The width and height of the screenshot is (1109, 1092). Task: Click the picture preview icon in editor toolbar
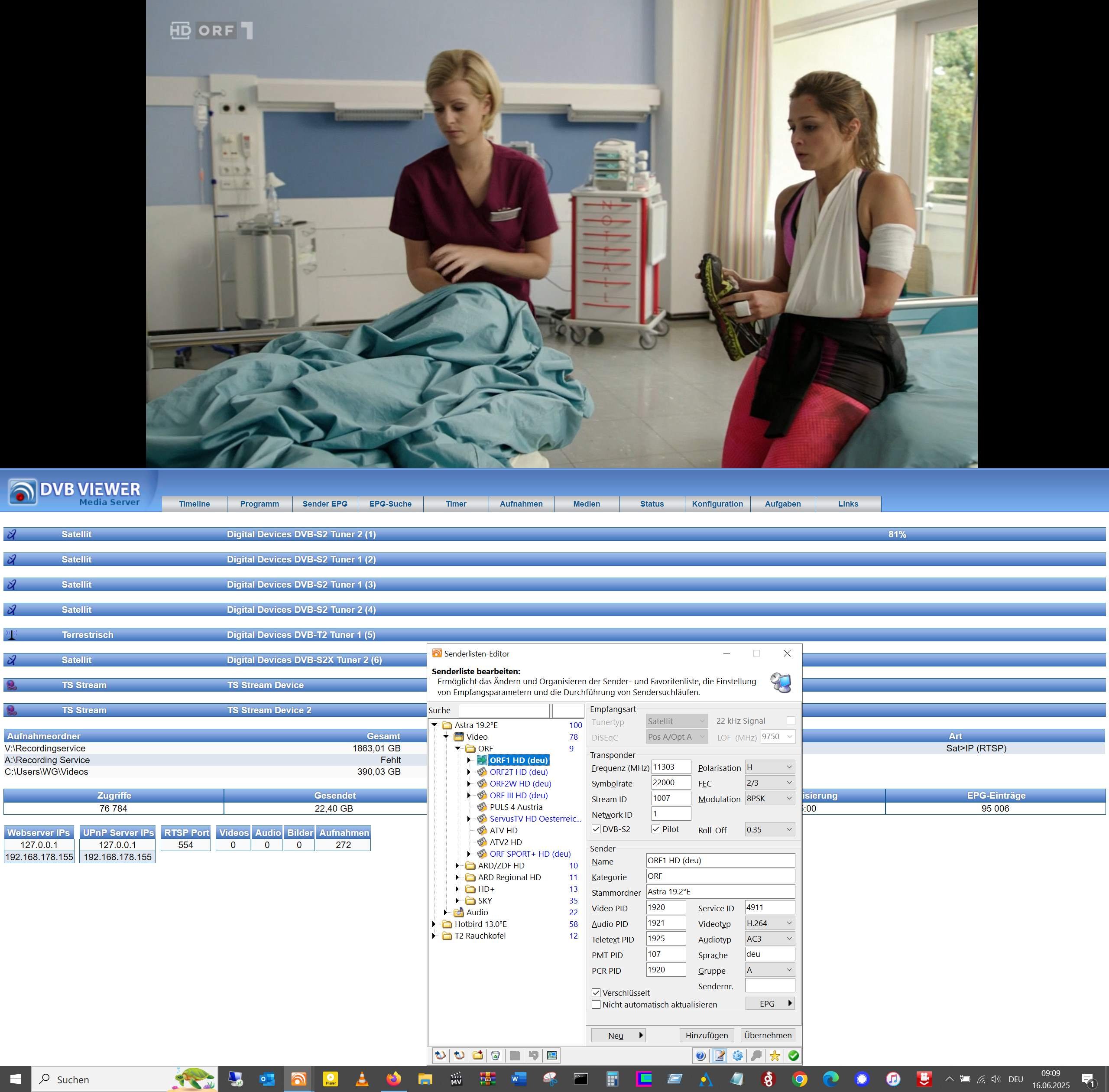coord(551,1055)
